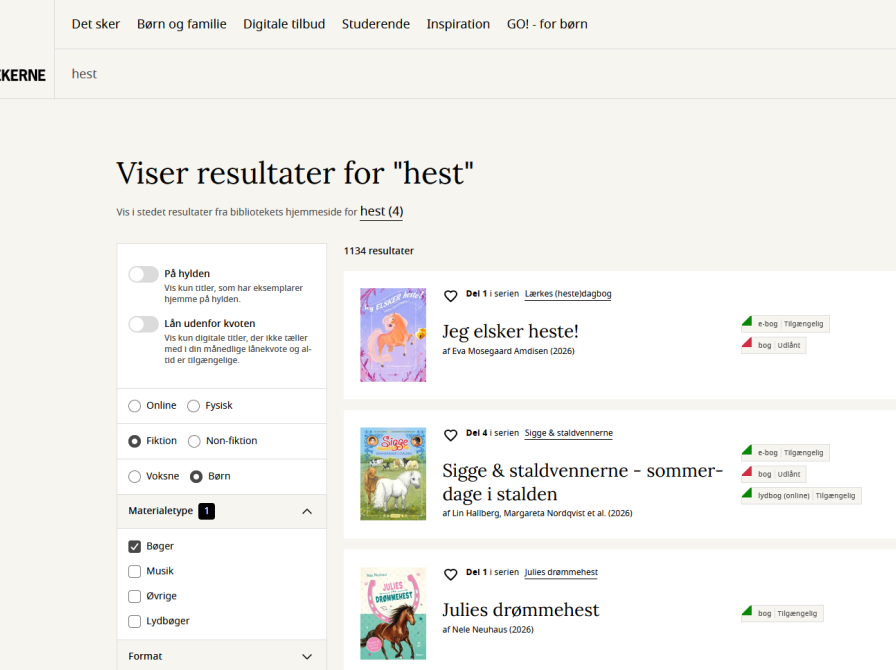Select the Online radio button
Viewport: 896px width, 670px height.
134,406
